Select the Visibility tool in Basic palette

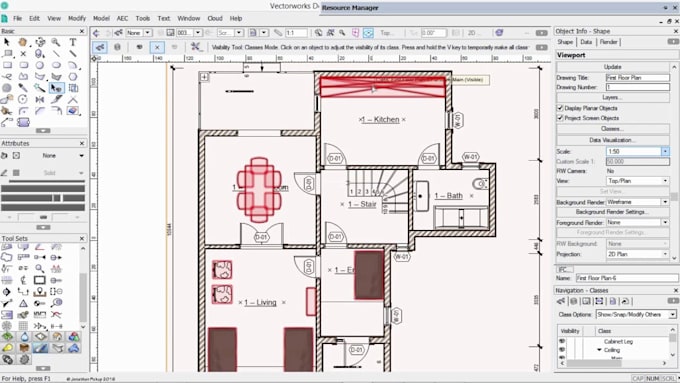[x=56, y=88]
